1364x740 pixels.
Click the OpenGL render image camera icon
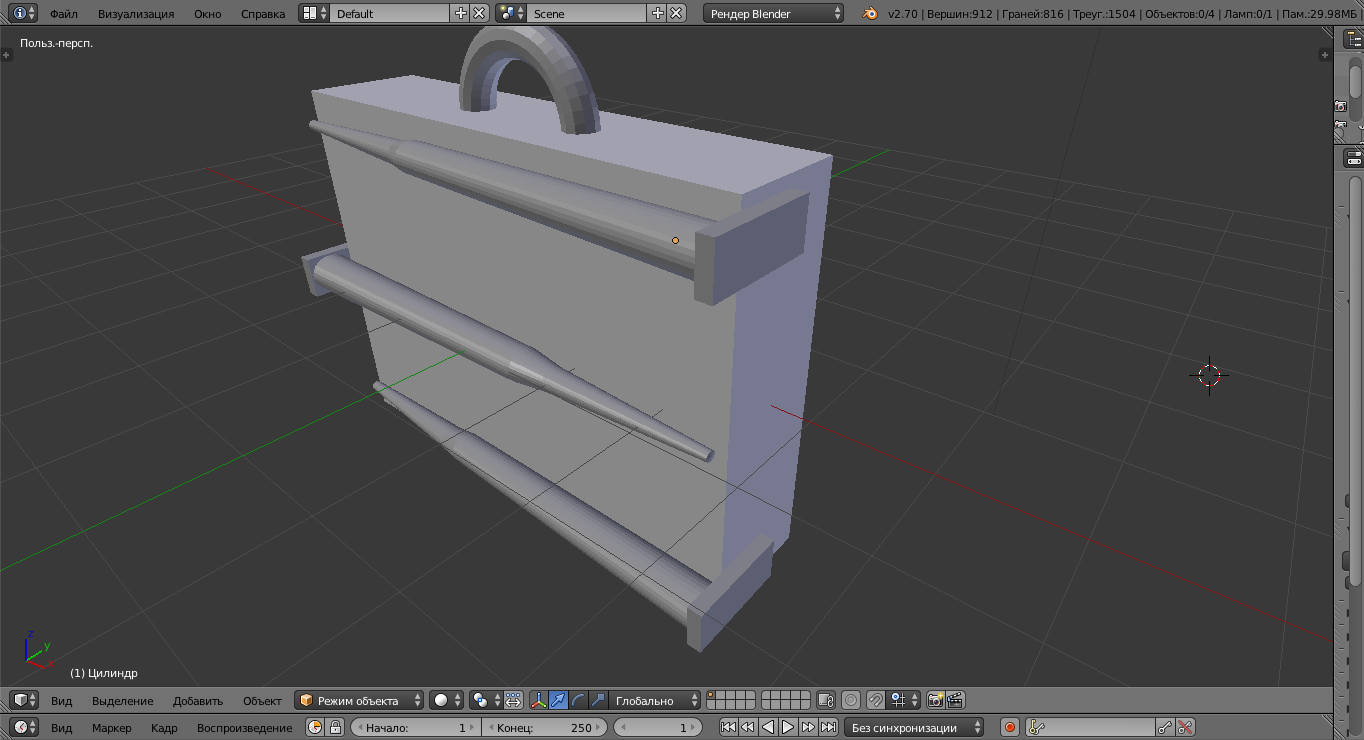935,701
